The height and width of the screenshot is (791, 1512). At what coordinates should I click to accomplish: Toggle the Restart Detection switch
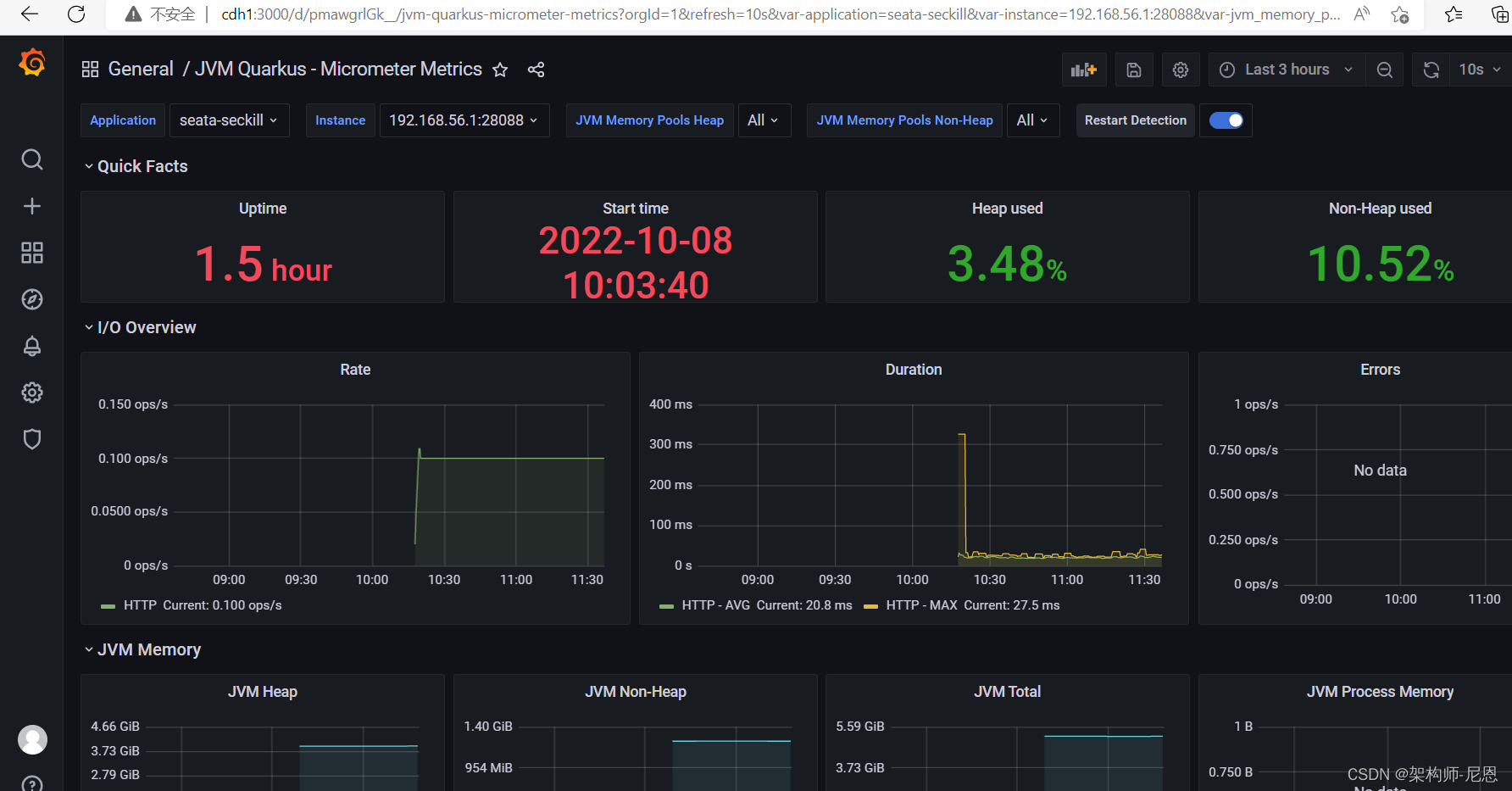tap(1226, 120)
